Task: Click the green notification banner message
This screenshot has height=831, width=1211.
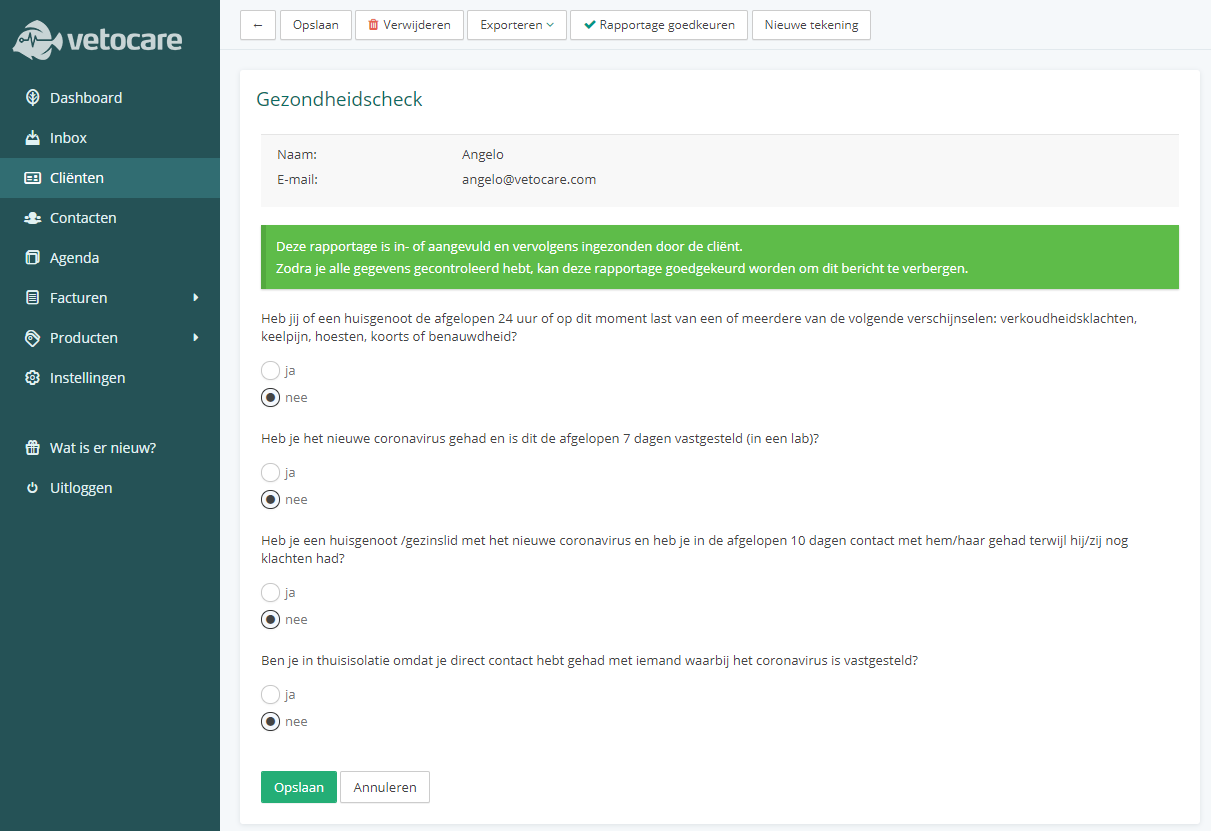Action: pyautogui.click(x=720, y=257)
